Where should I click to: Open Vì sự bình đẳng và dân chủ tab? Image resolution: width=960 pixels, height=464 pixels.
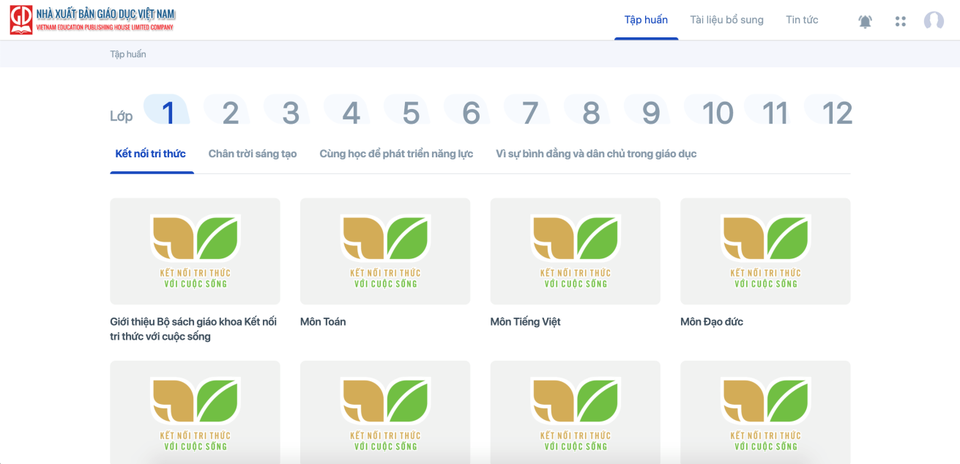(x=596, y=154)
